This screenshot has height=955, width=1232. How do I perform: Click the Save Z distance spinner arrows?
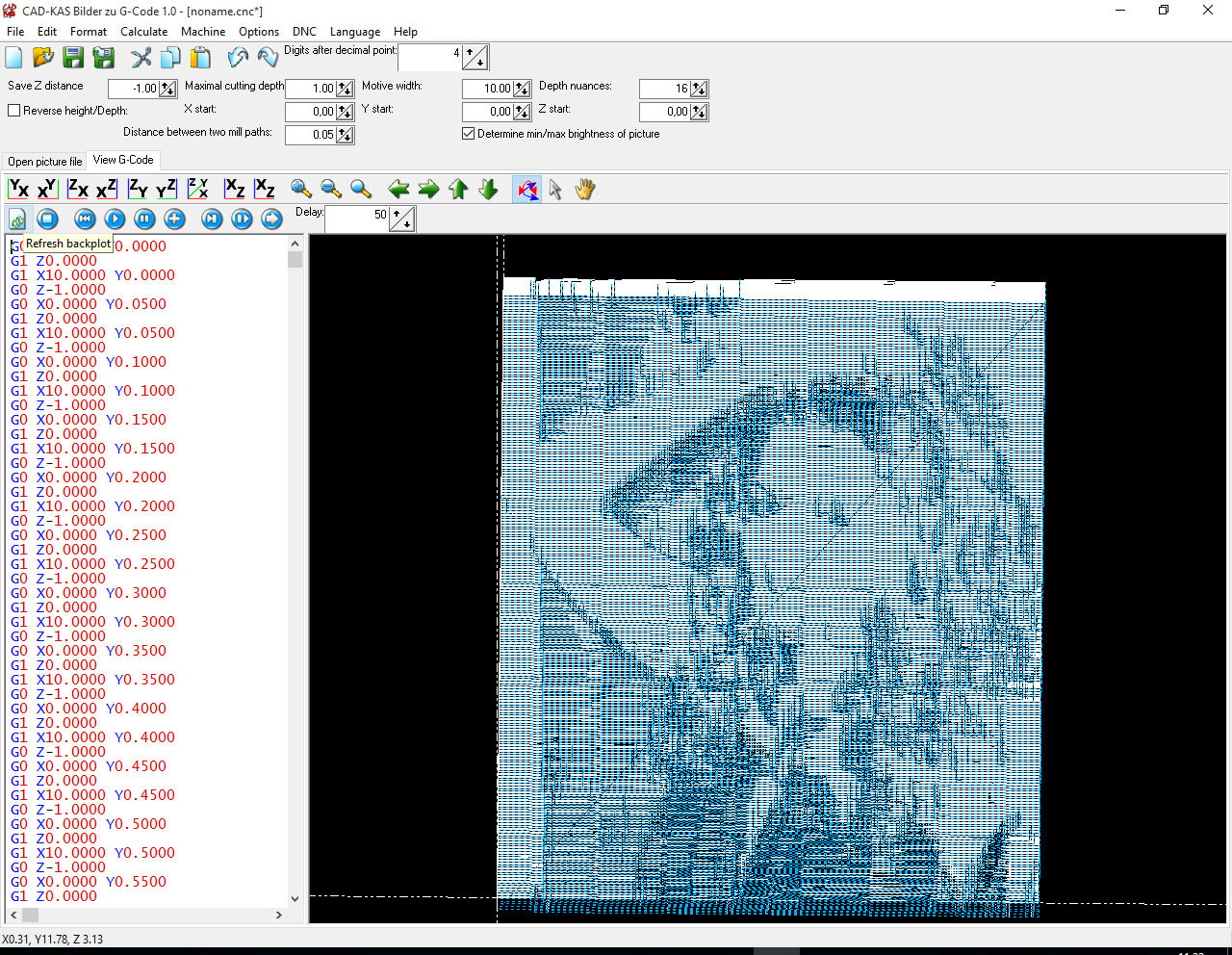point(167,89)
